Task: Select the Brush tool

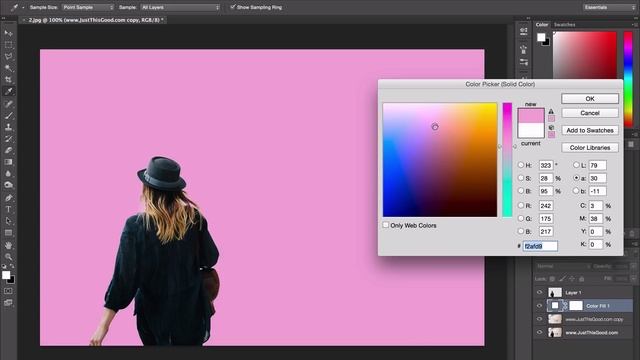Action: click(8, 116)
